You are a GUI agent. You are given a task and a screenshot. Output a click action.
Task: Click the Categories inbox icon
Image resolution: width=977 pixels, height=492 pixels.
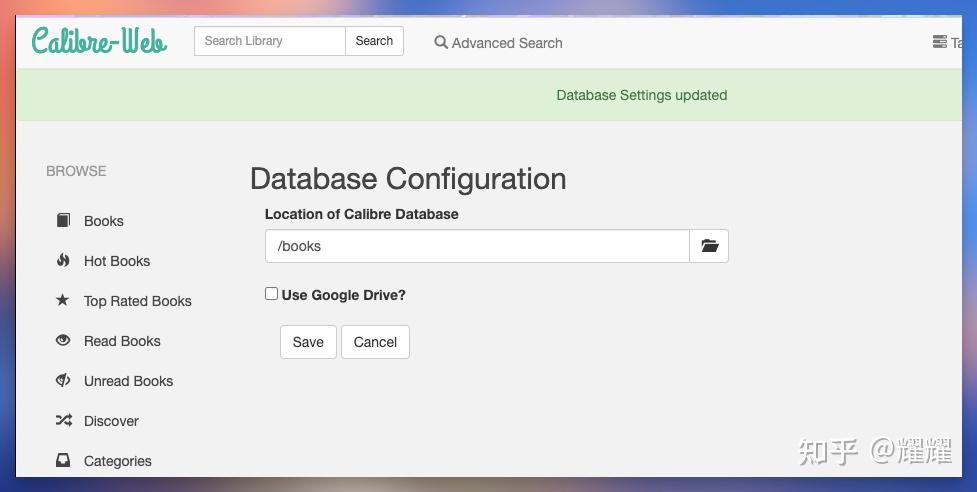coord(63,461)
